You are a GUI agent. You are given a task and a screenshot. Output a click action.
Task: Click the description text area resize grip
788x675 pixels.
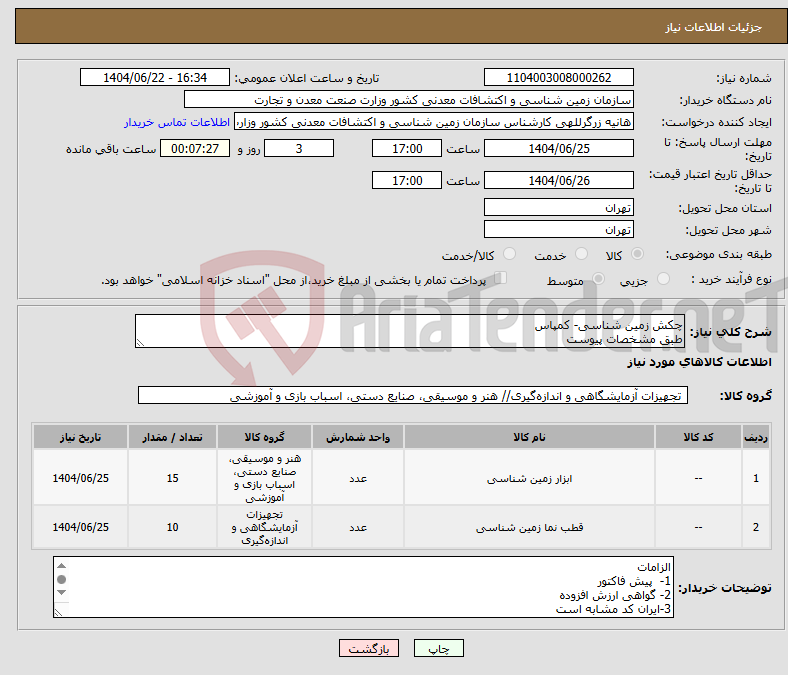point(140,343)
